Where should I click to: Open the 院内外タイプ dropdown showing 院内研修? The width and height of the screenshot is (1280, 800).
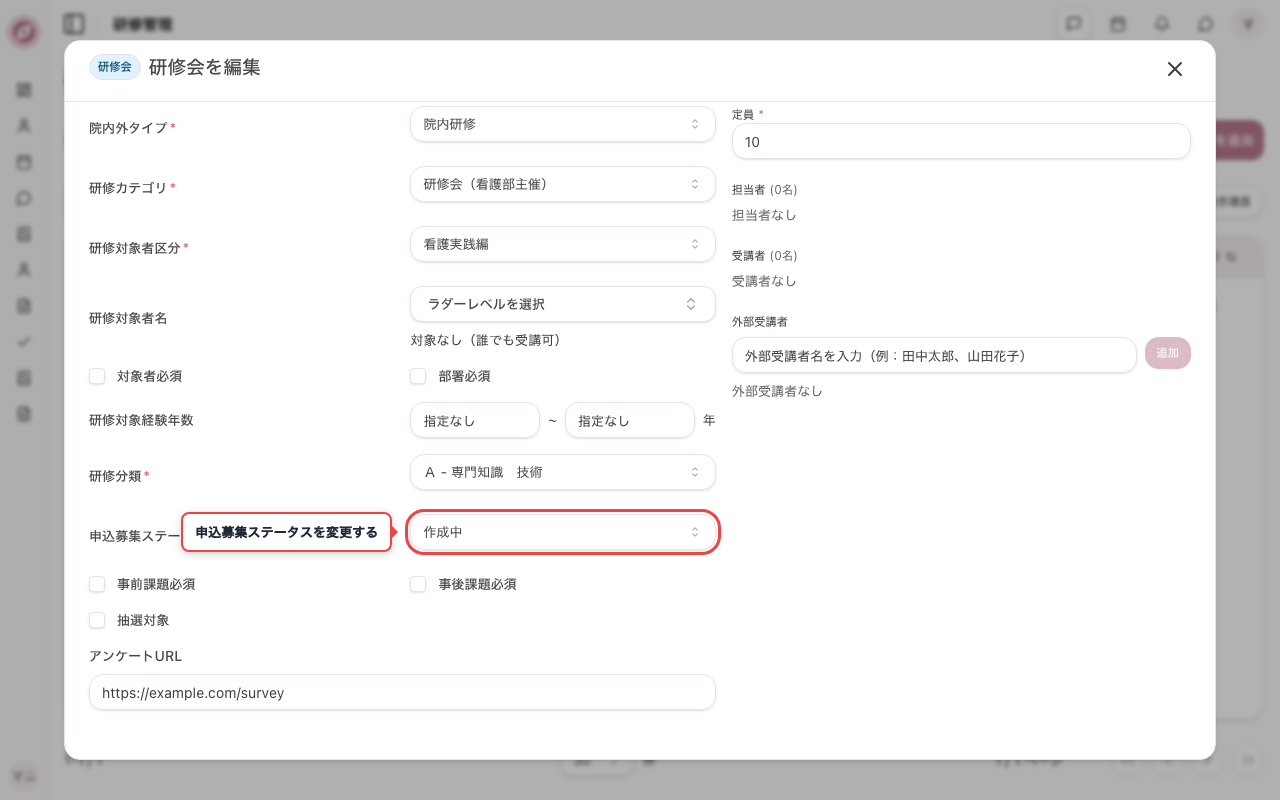pos(563,124)
